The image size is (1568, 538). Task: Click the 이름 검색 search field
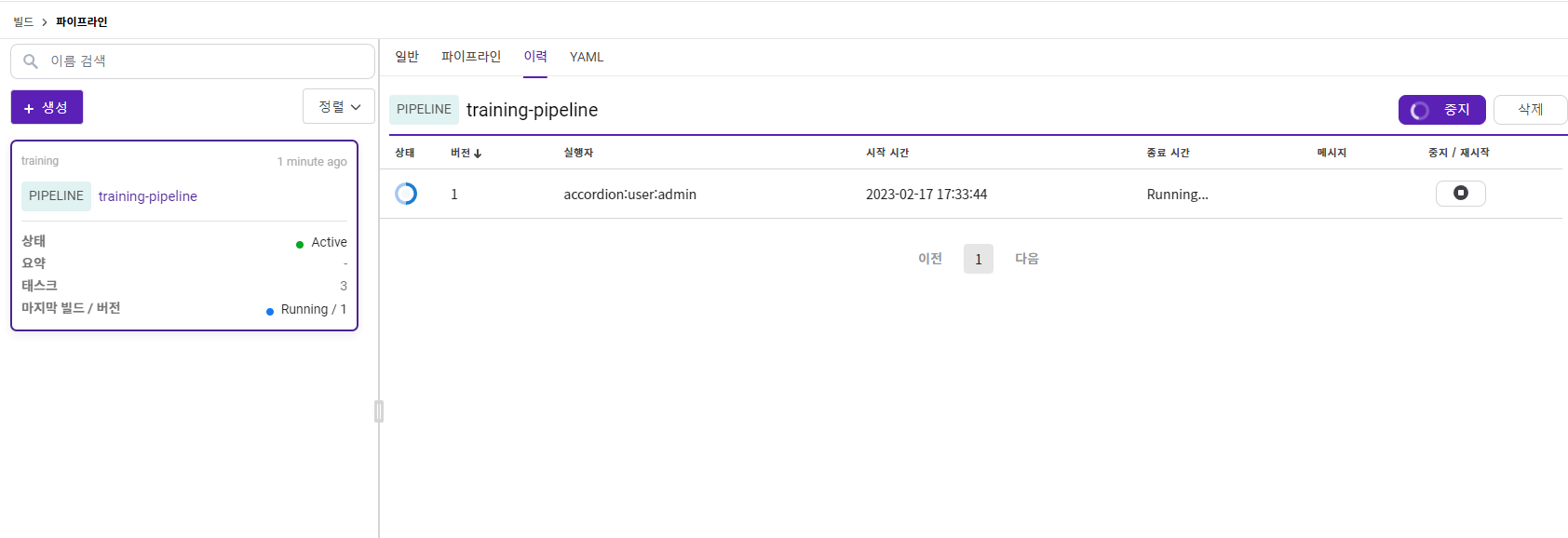(193, 61)
